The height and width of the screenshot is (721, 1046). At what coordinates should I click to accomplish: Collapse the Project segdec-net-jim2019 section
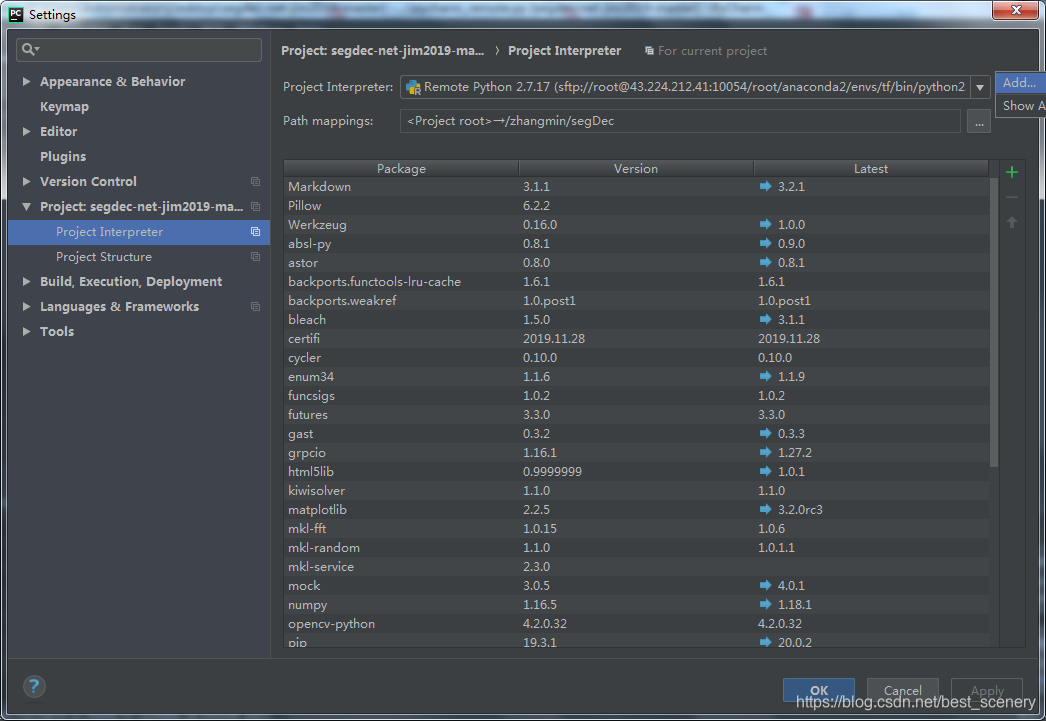click(26, 207)
